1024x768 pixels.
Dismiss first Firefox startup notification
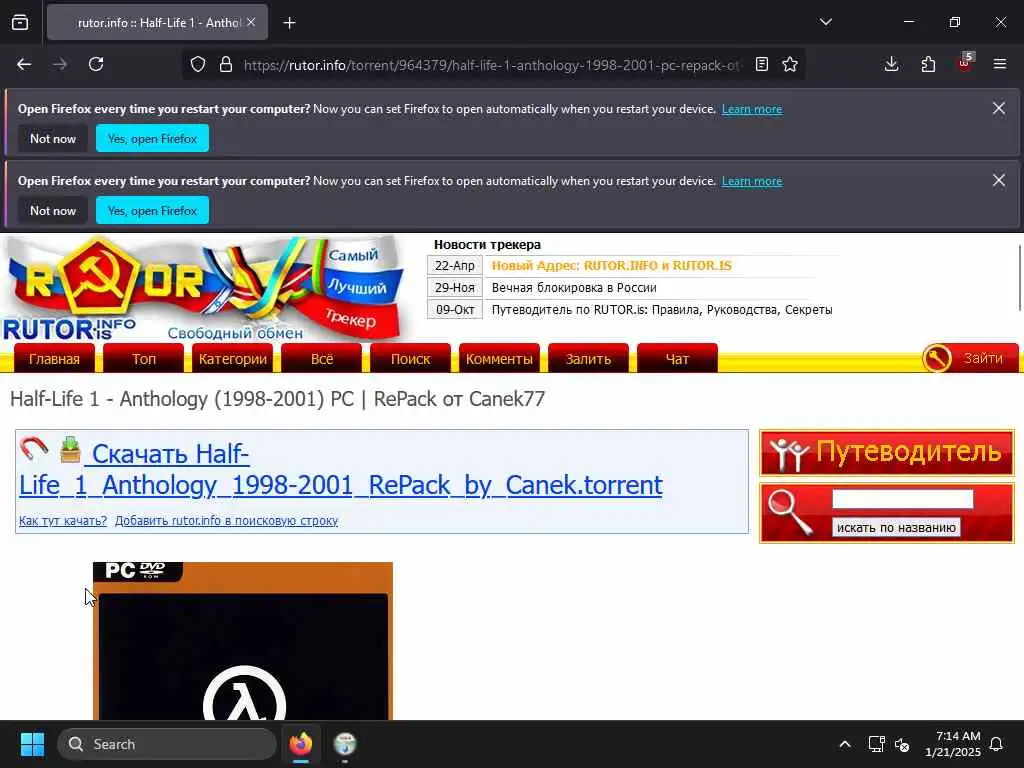coord(999,108)
